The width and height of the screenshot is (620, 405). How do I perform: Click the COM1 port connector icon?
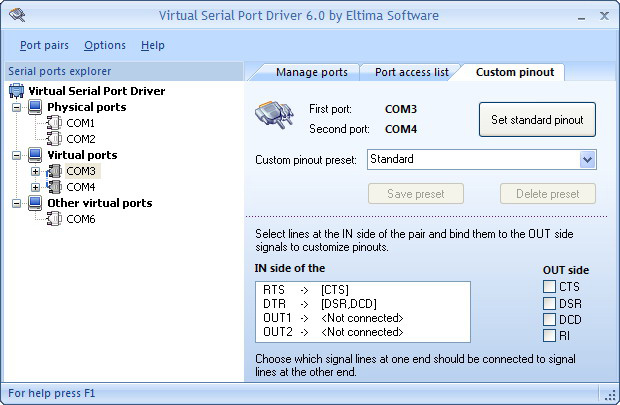tap(54, 123)
